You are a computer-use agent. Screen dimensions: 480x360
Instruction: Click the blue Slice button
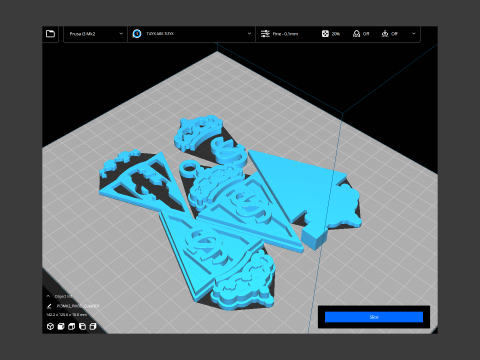coord(374,317)
